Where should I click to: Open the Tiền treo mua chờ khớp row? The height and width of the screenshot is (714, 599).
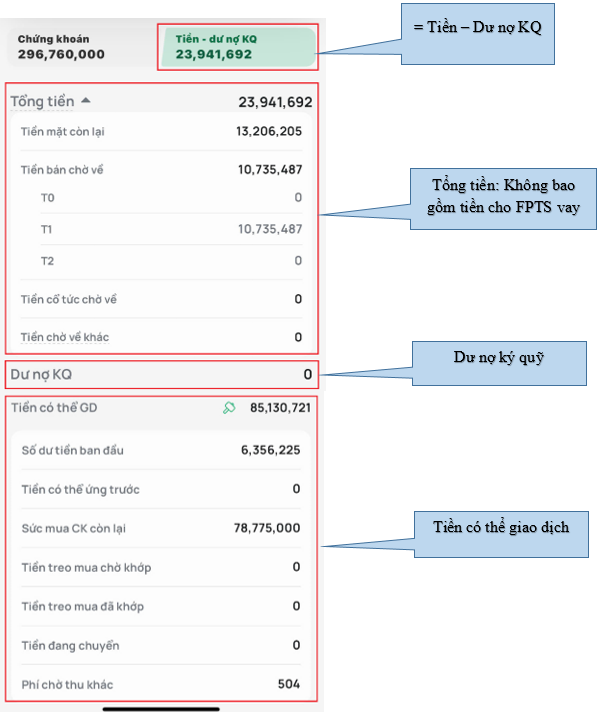coord(161,567)
